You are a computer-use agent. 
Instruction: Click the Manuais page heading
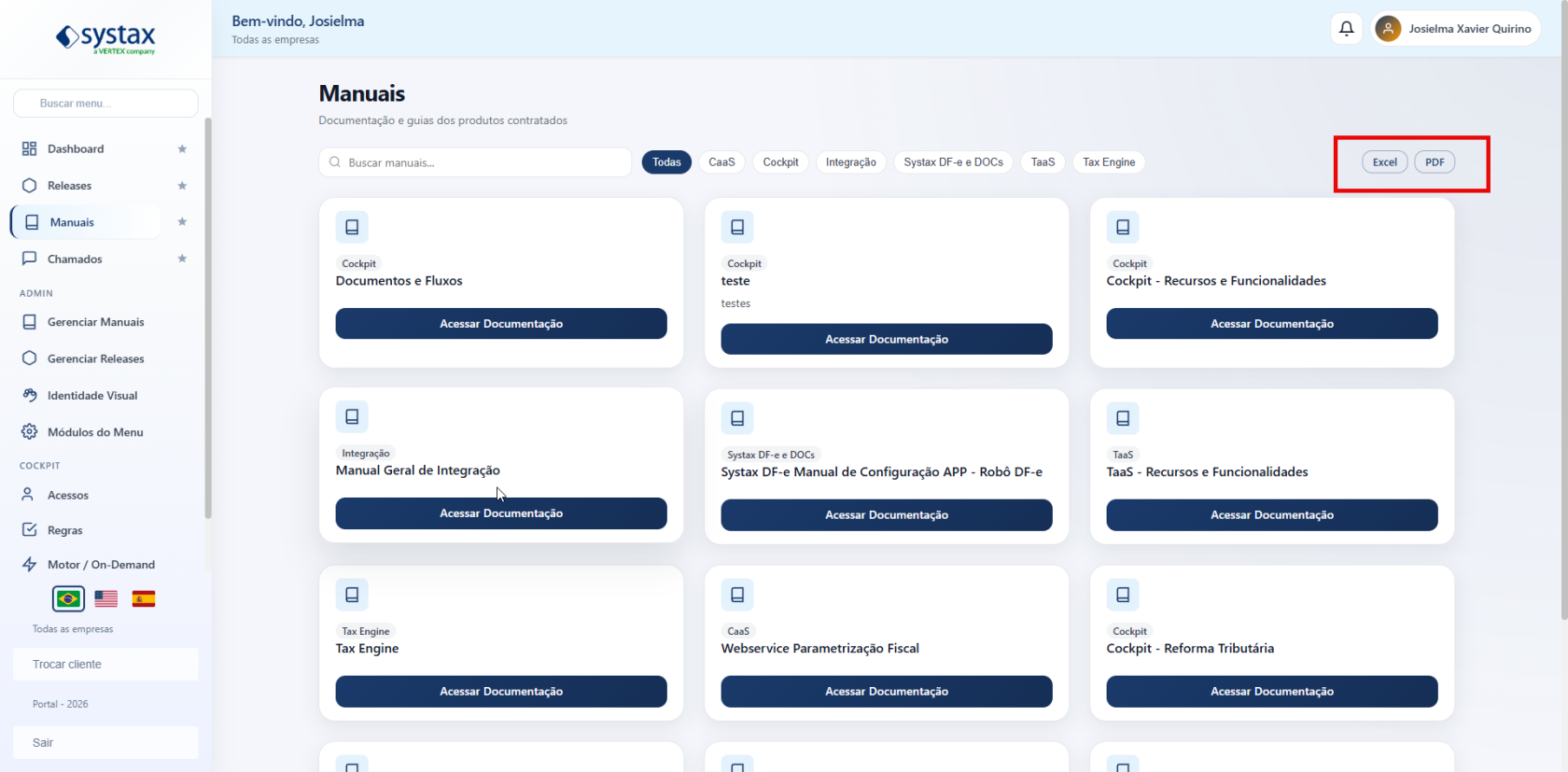[362, 93]
